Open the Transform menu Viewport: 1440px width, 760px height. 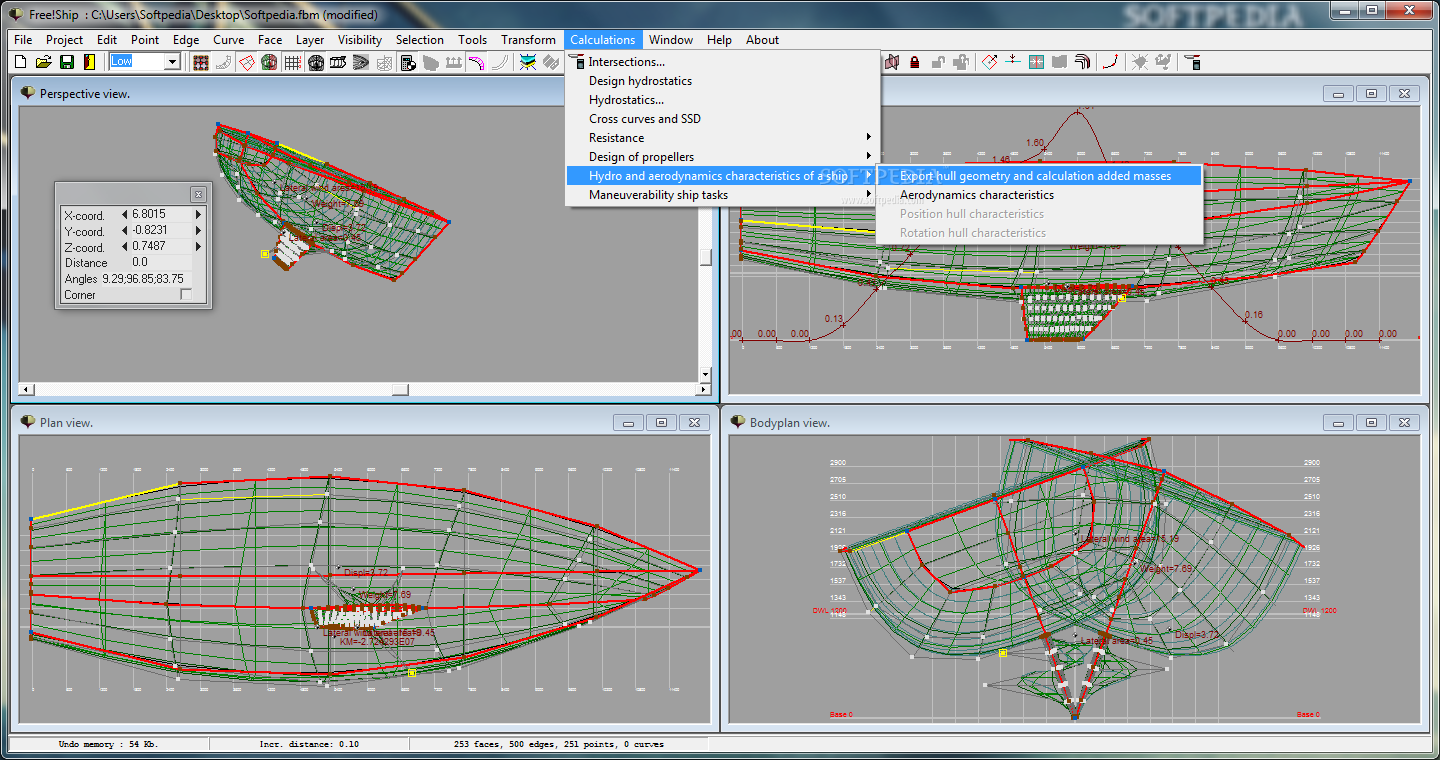point(528,40)
